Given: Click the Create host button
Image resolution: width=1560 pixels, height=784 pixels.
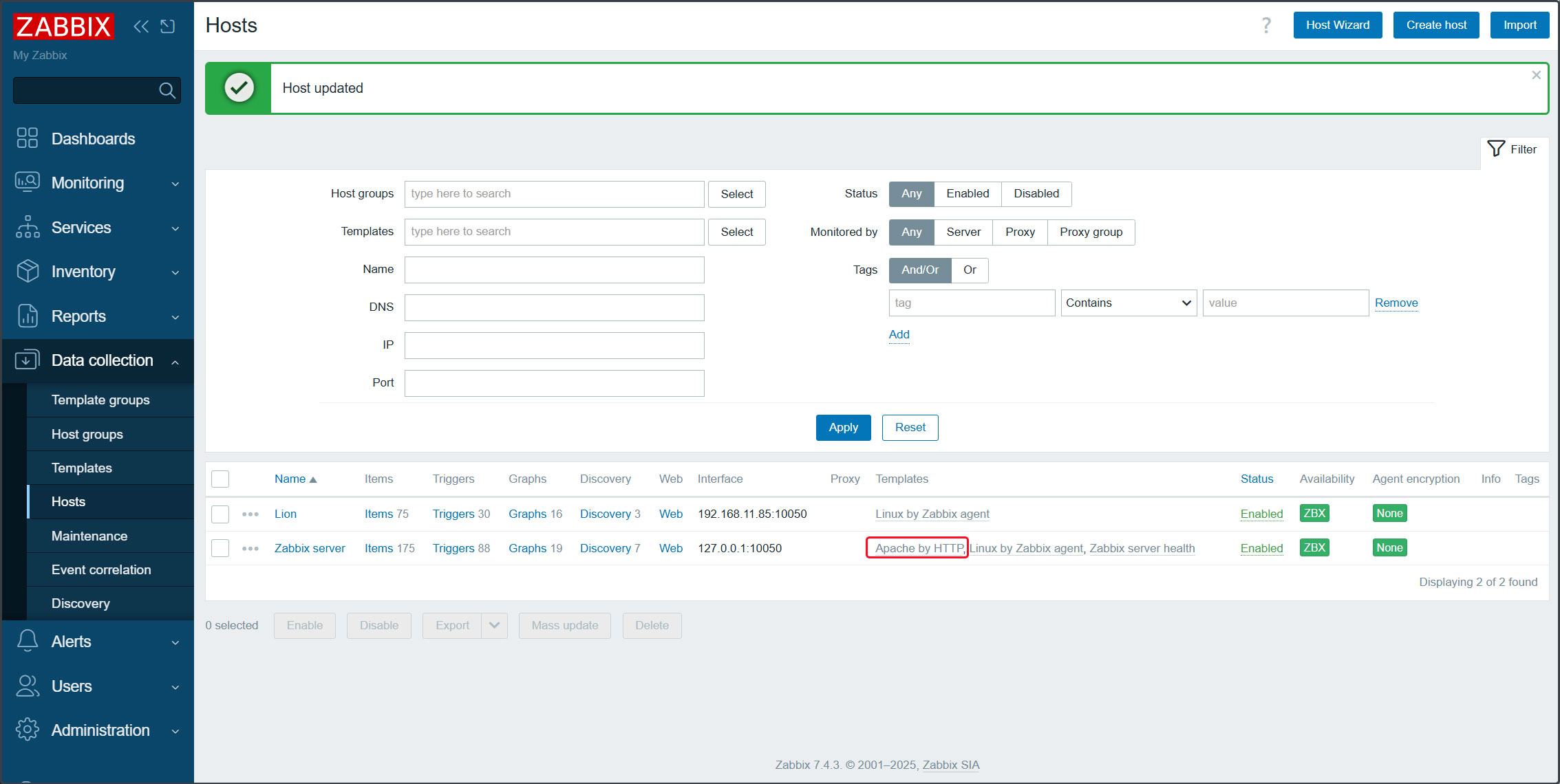Looking at the screenshot, I should 1435,25.
